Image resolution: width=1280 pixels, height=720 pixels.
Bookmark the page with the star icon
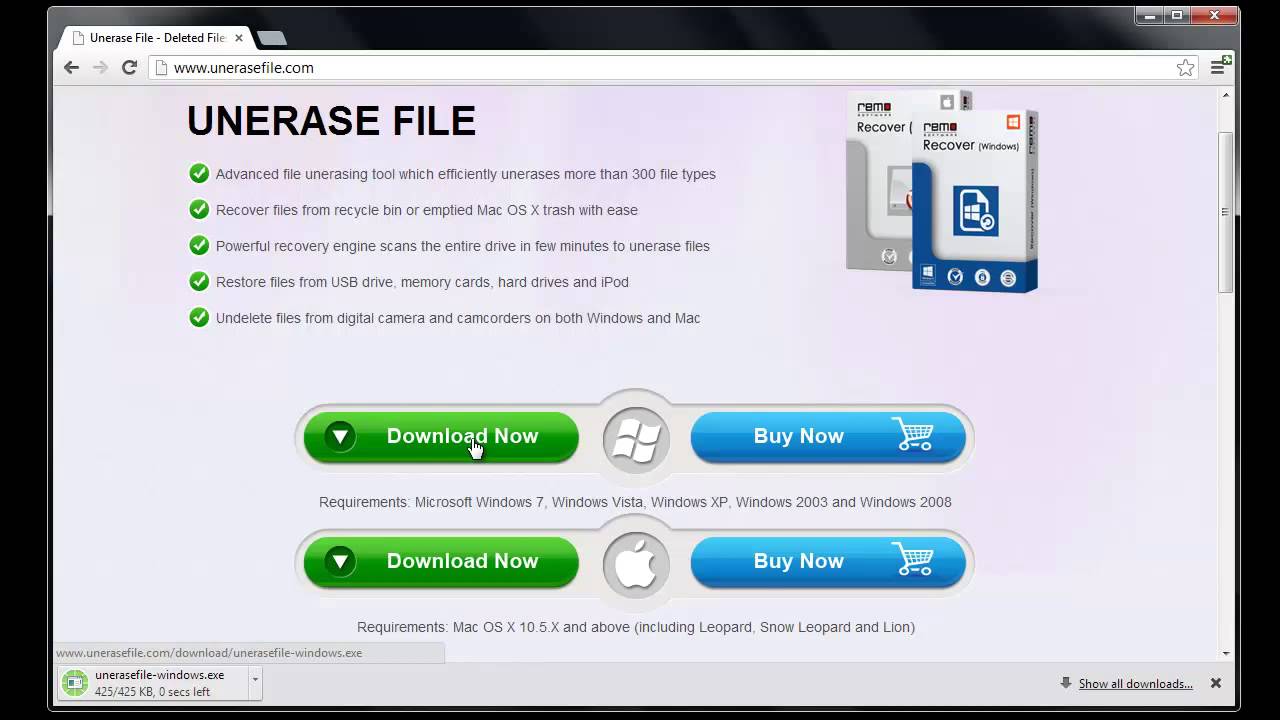[1186, 68]
